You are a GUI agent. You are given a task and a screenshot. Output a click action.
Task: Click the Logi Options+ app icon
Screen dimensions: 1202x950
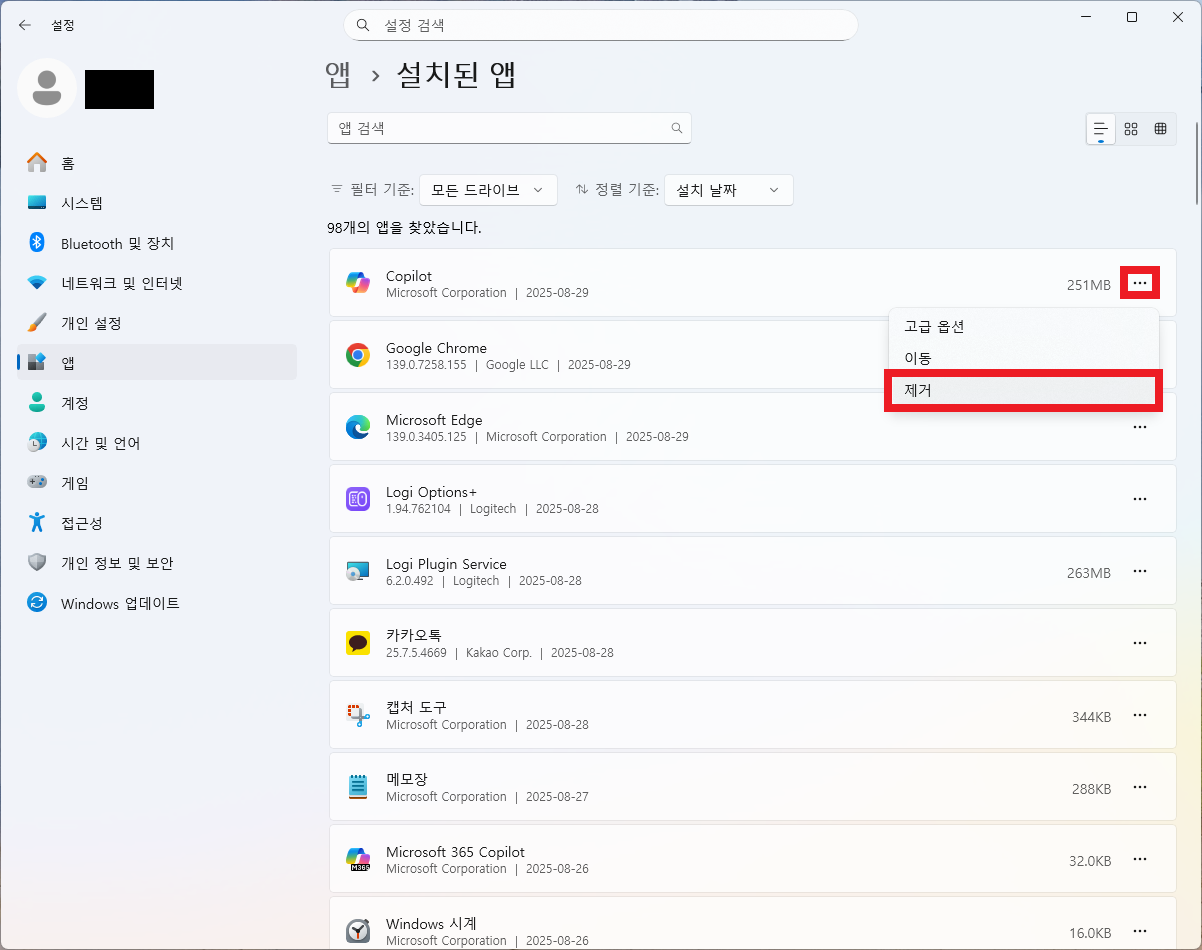click(358, 499)
